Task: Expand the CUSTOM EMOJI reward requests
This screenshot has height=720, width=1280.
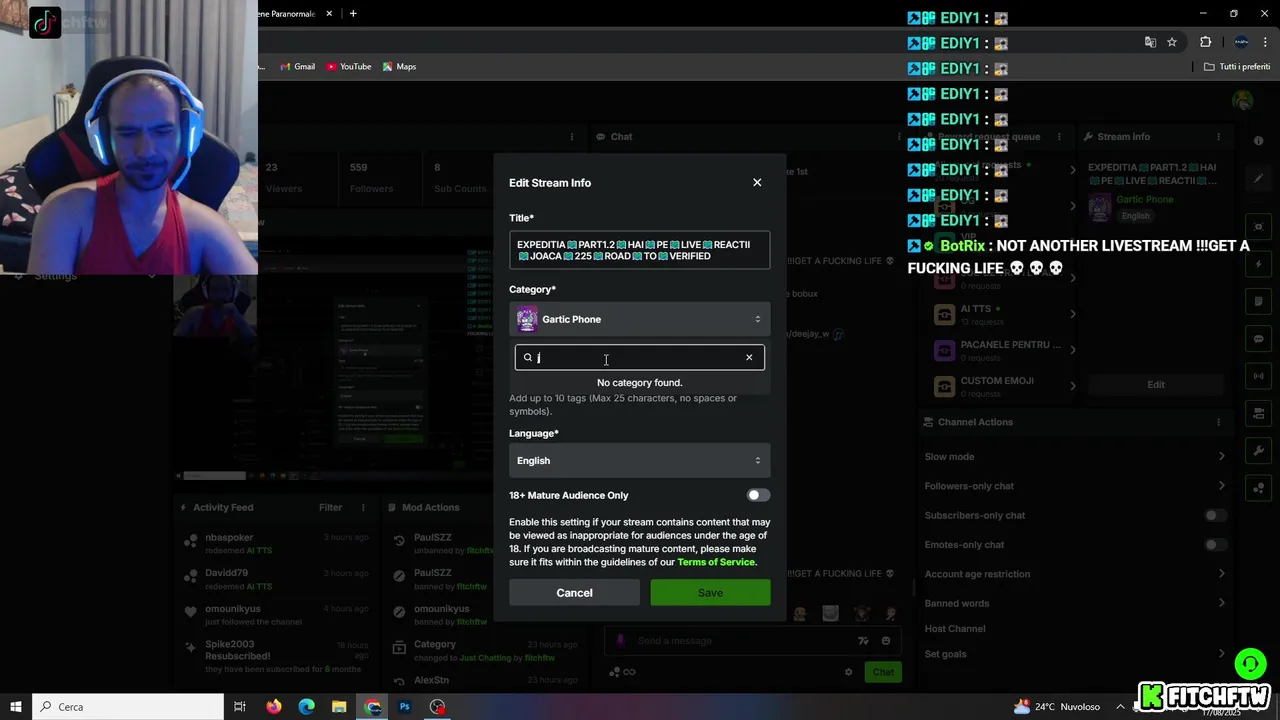Action: pos(1073,386)
